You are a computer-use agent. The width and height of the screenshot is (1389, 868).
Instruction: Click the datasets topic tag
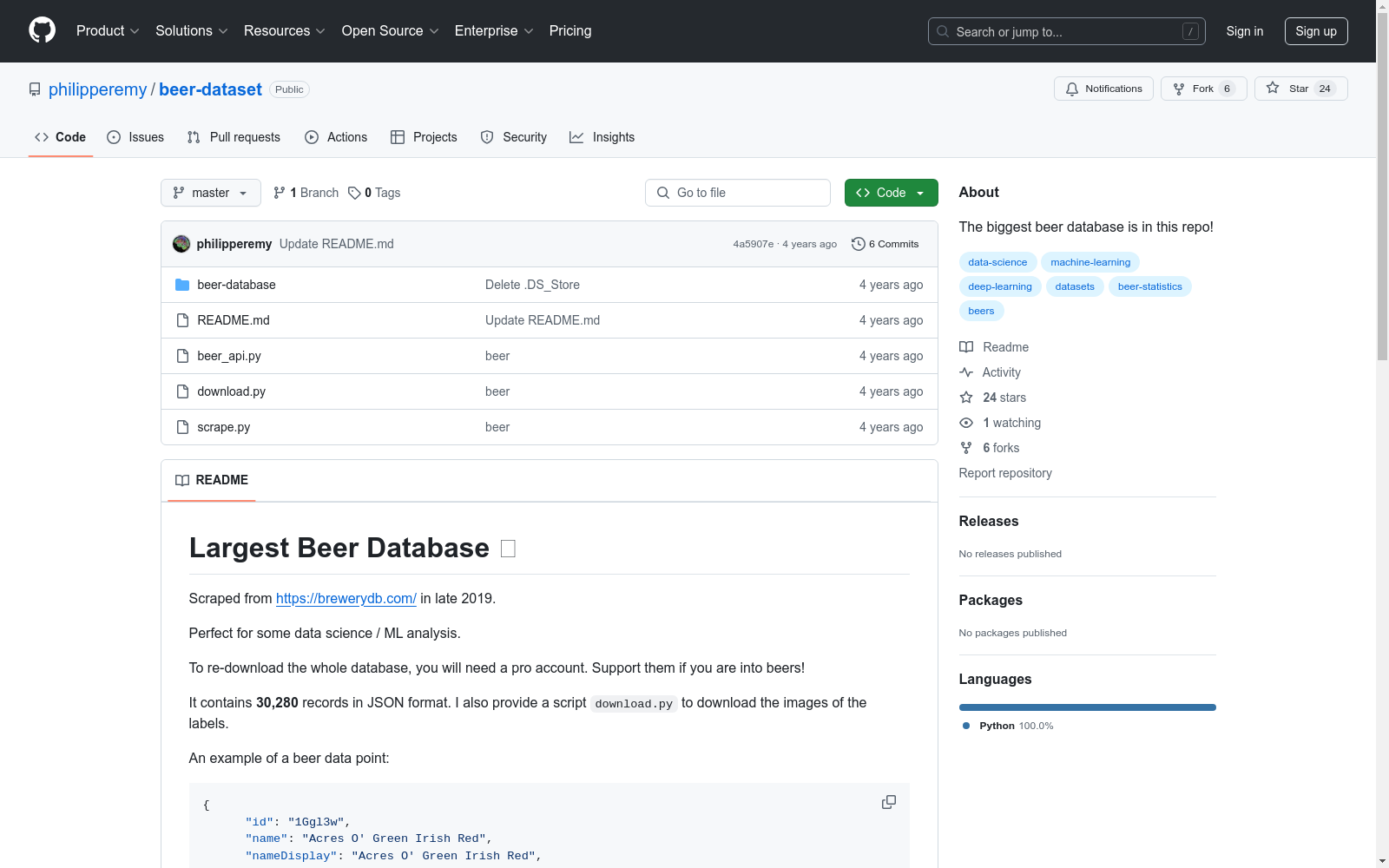[x=1075, y=286]
